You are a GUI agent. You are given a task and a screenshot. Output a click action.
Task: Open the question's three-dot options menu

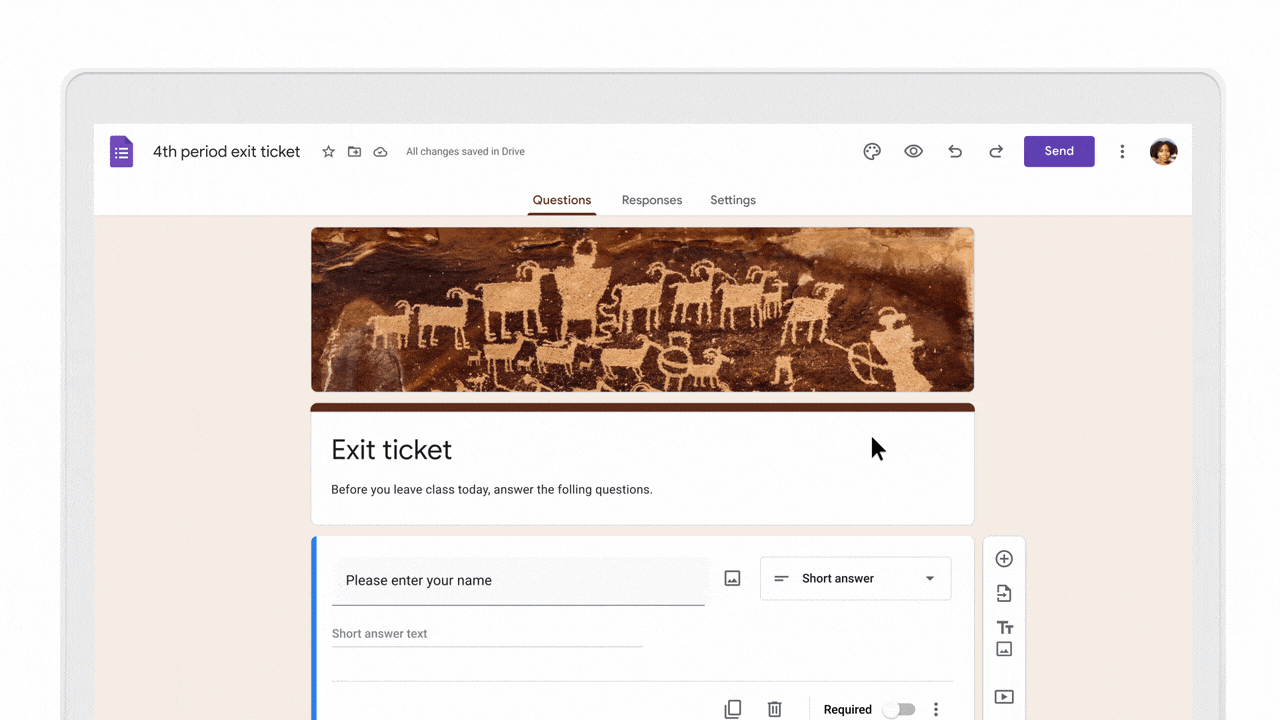tap(936, 708)
